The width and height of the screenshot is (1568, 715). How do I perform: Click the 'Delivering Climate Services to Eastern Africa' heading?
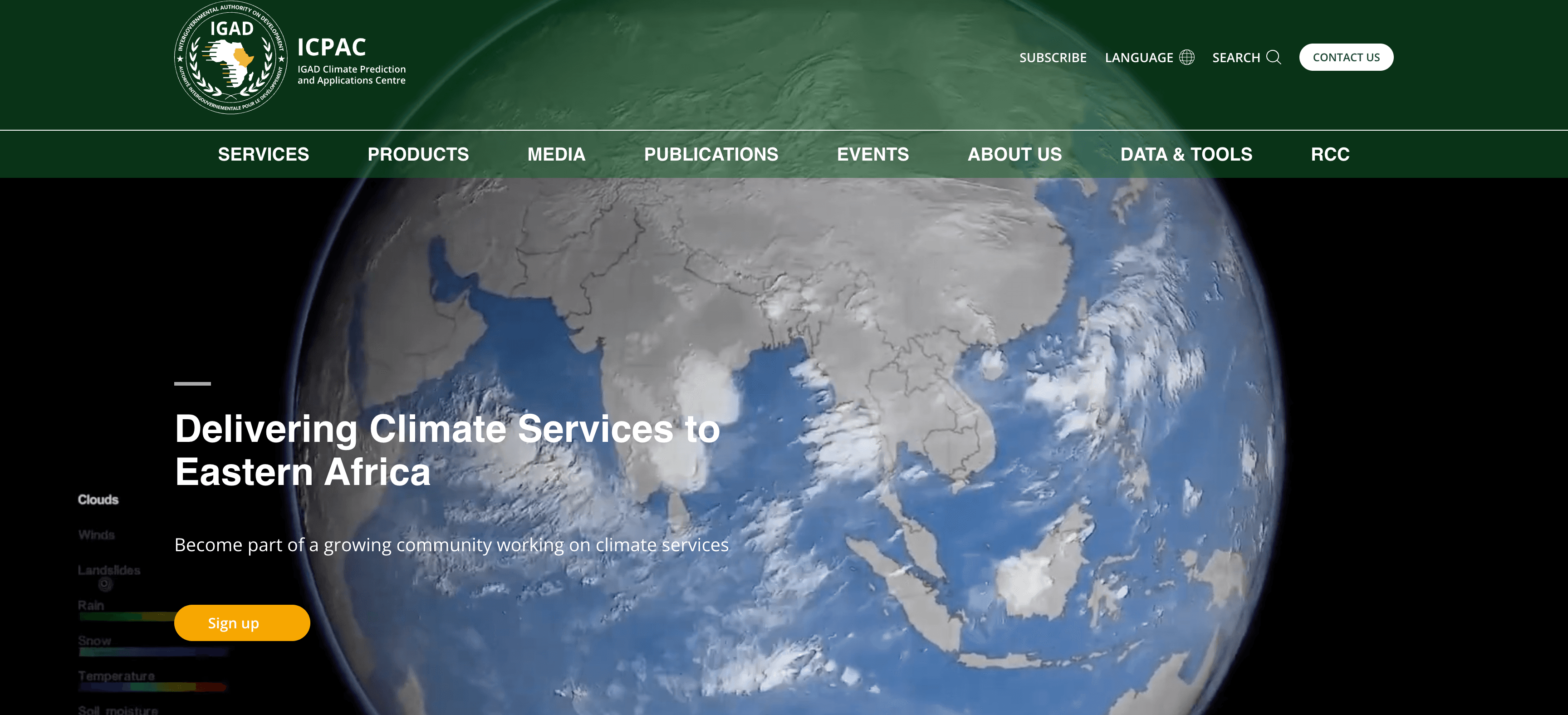point(447,451)
